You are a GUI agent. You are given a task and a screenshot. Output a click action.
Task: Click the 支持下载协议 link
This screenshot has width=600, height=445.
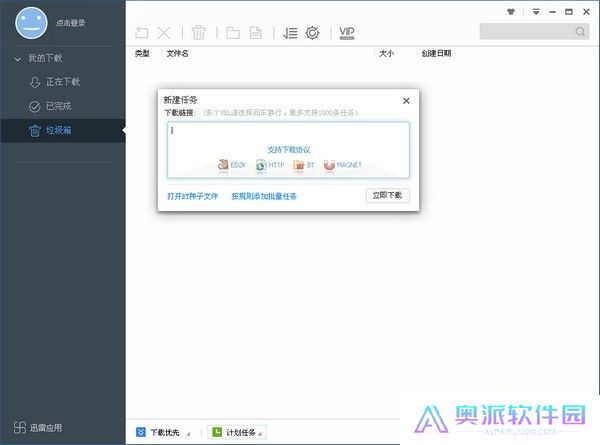tap(289, 150)
